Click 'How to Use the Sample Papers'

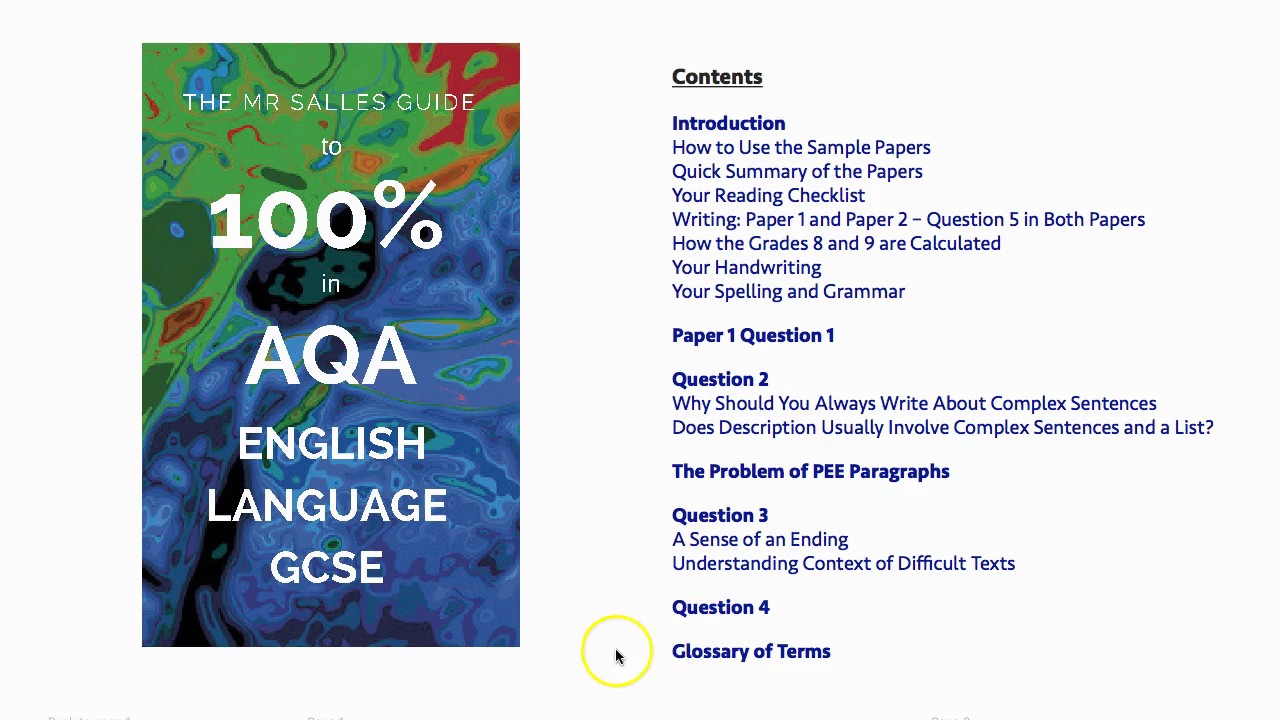point(801,147)
